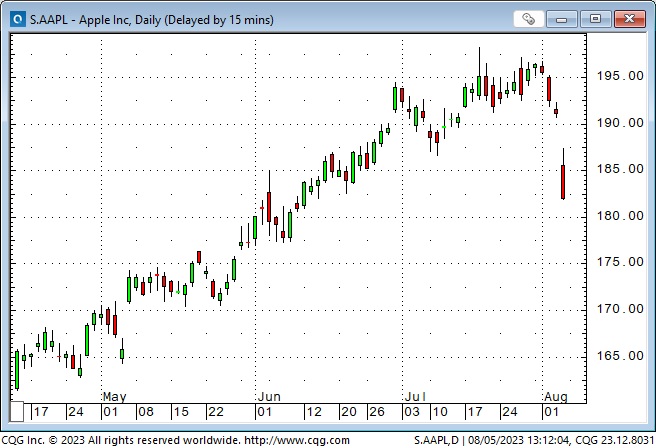The width and height of the screenshot is (656, 448).
Task: Click the 17 date label in April
Action: [41, 412]
